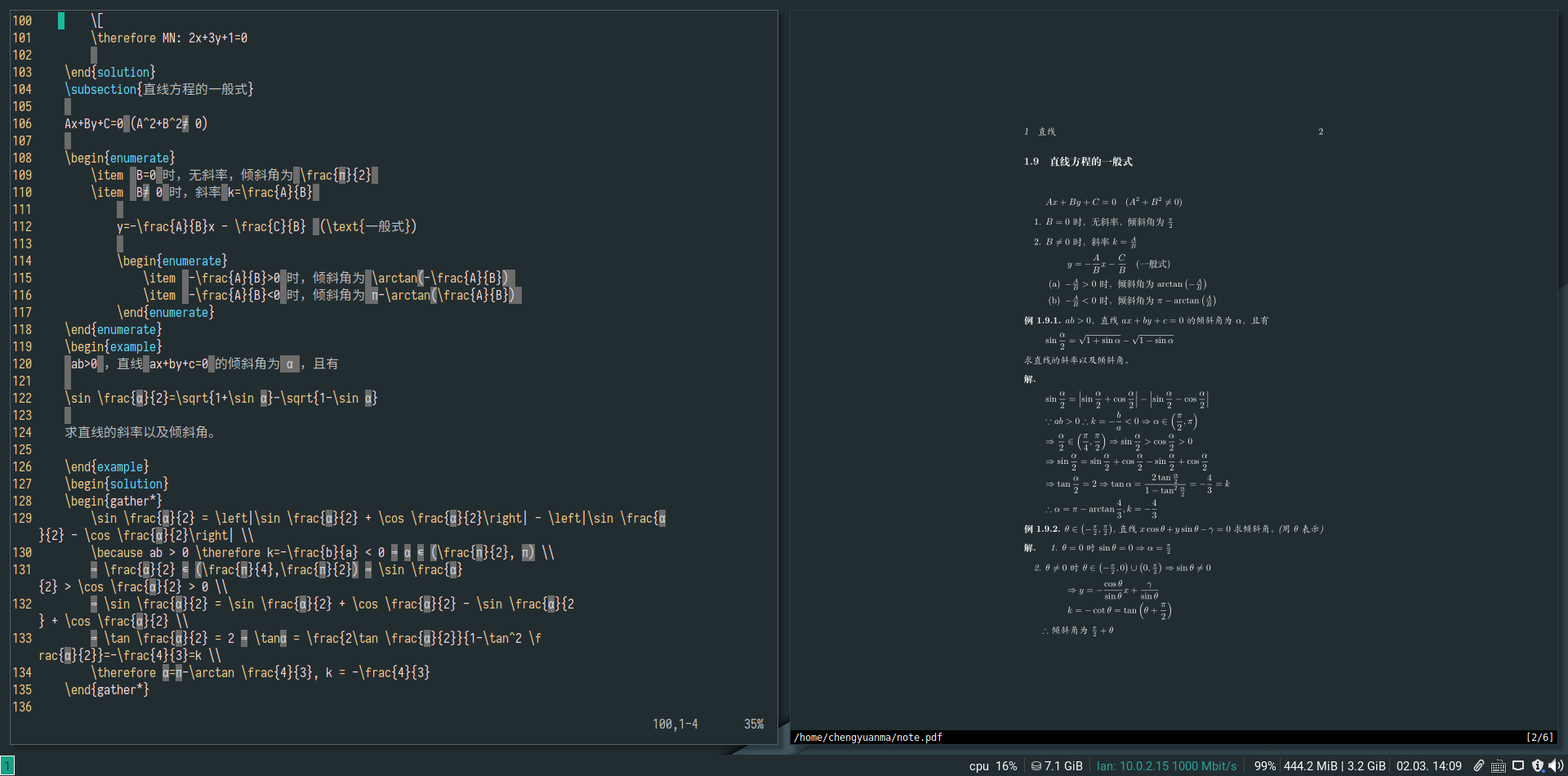Click \end{example} on line 126
Image resolution: width=1568 pixels, height=776 pixels.
pyautogui.click(x=107, y=466)
